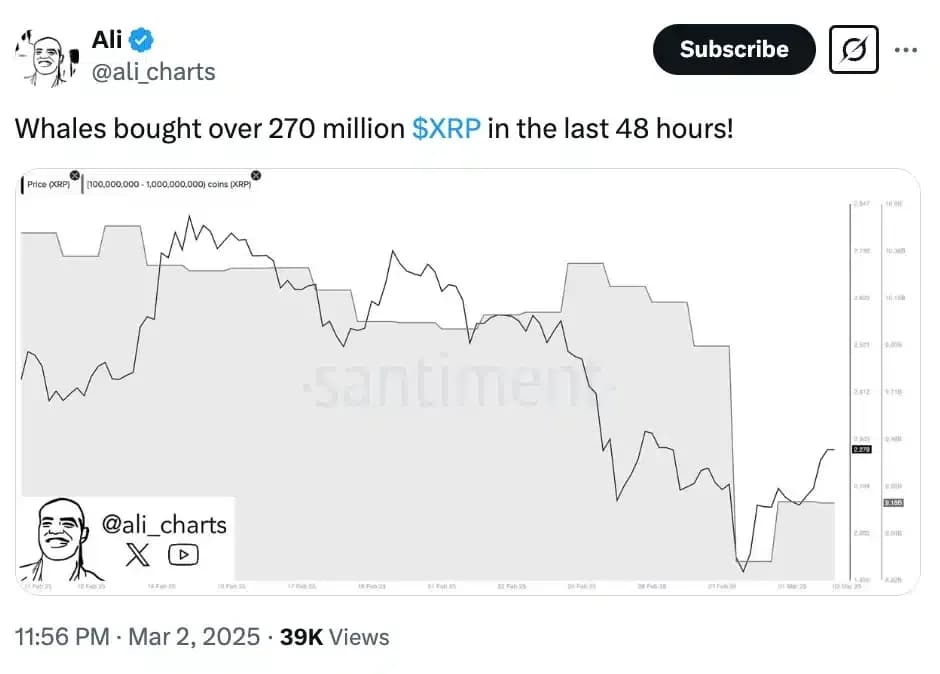Click the YouTube icon in chart watermark

[x=183, y=555]
